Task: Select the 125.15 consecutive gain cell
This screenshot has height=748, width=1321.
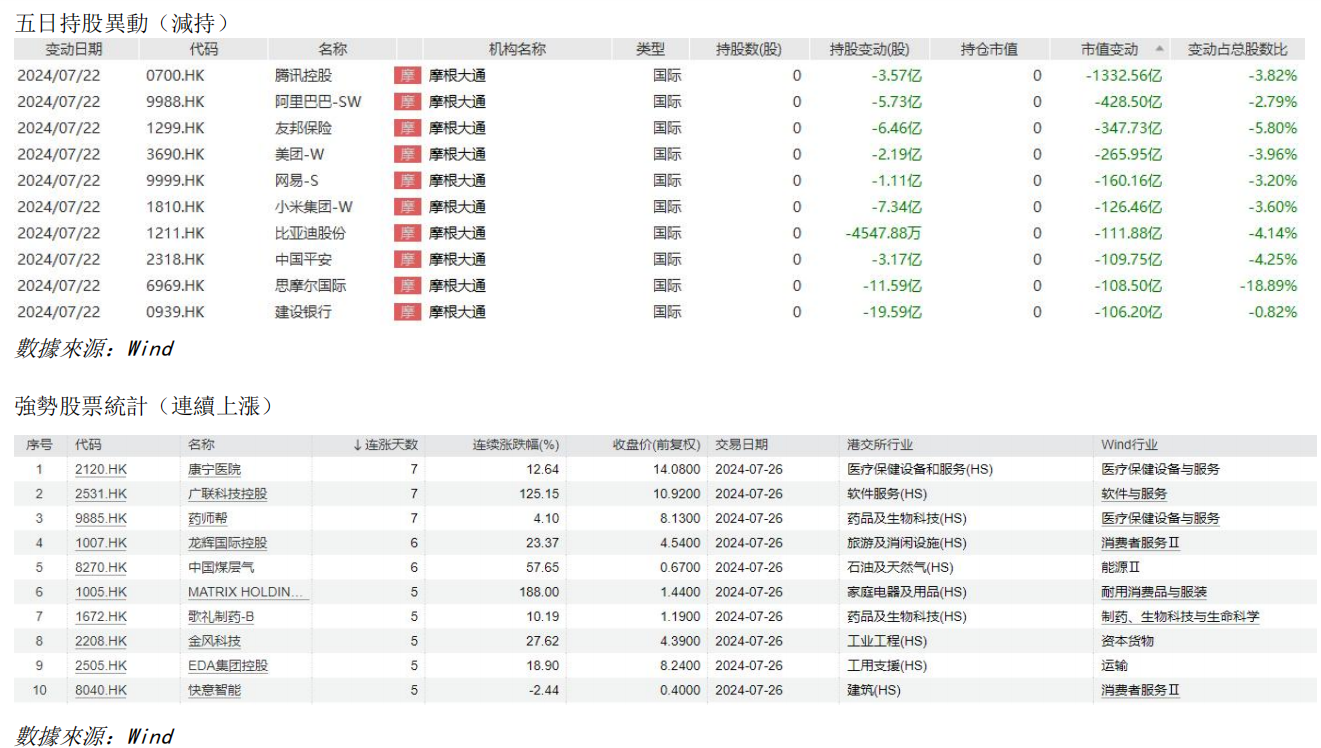Action: pos(541,494)
